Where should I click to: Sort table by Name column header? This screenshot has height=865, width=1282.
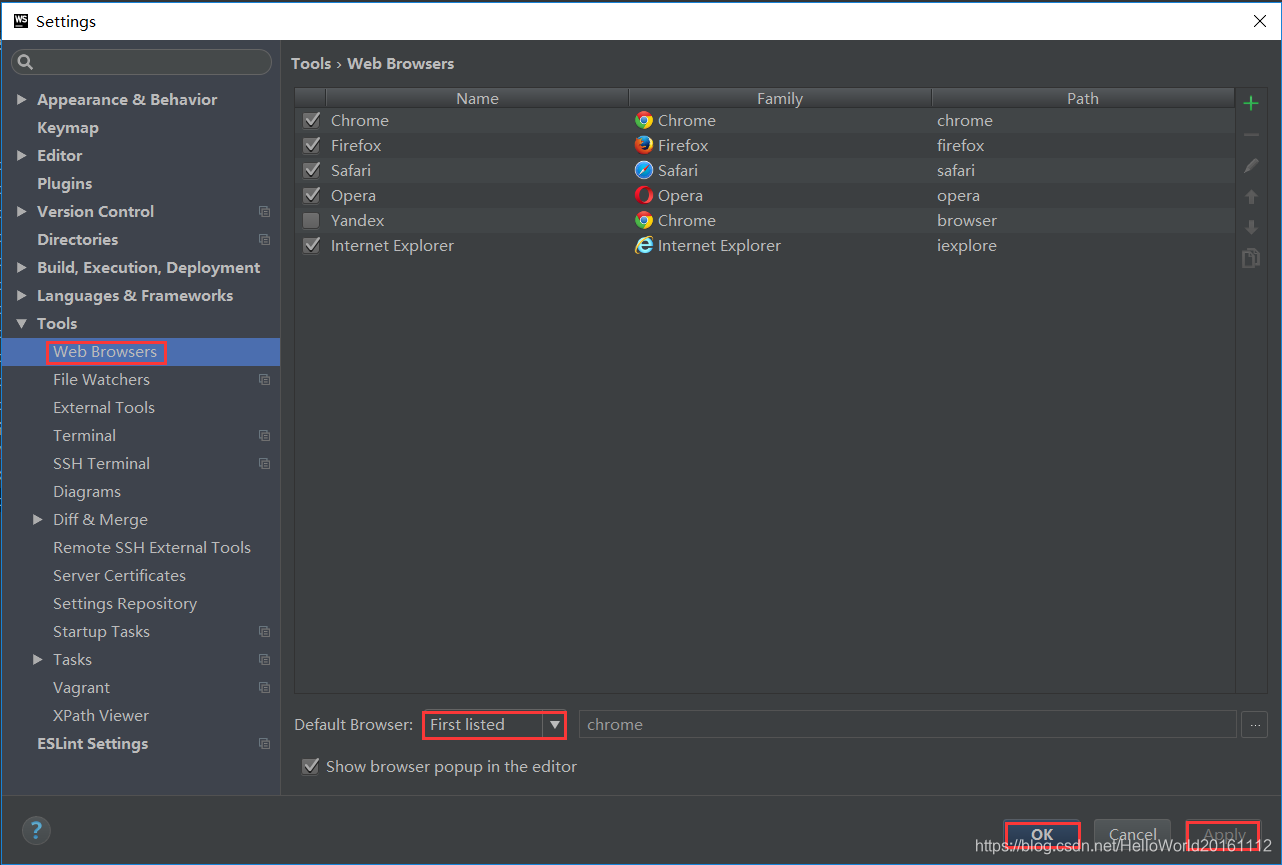coord(477,98)
